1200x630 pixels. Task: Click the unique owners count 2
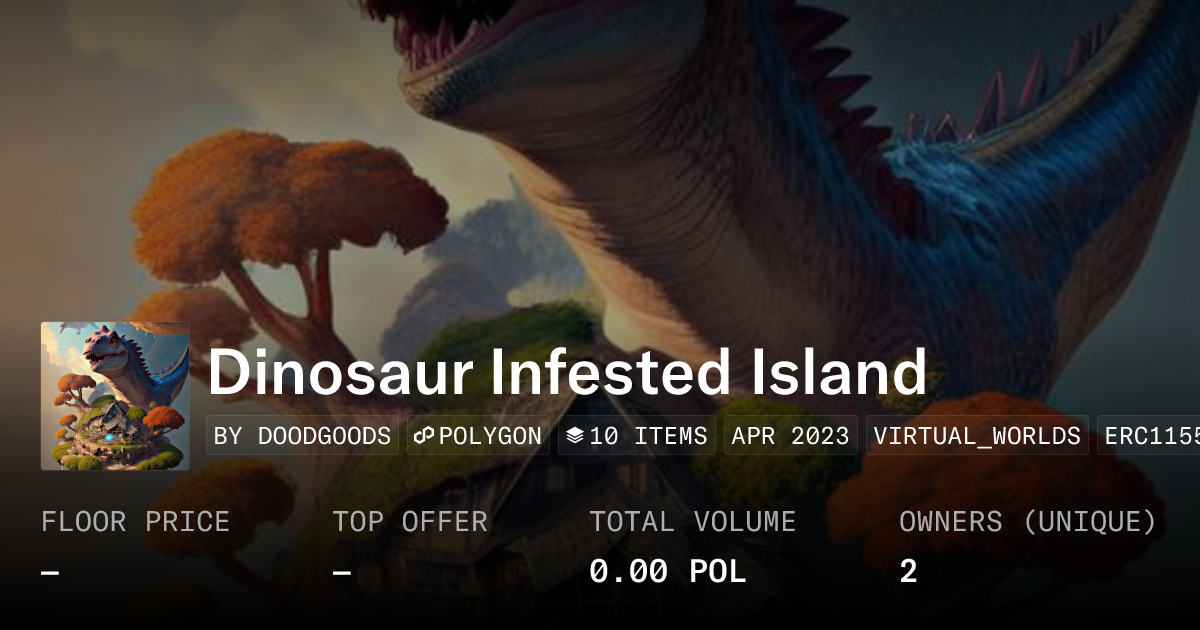point(908,572)
